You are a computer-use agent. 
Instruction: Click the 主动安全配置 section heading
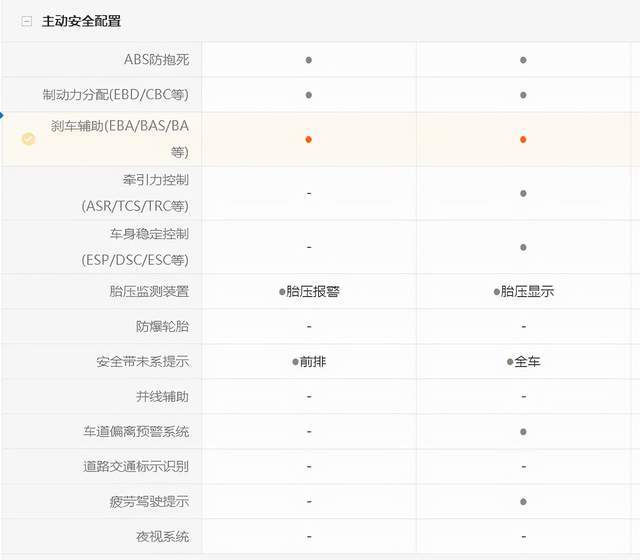pos(81,21)
